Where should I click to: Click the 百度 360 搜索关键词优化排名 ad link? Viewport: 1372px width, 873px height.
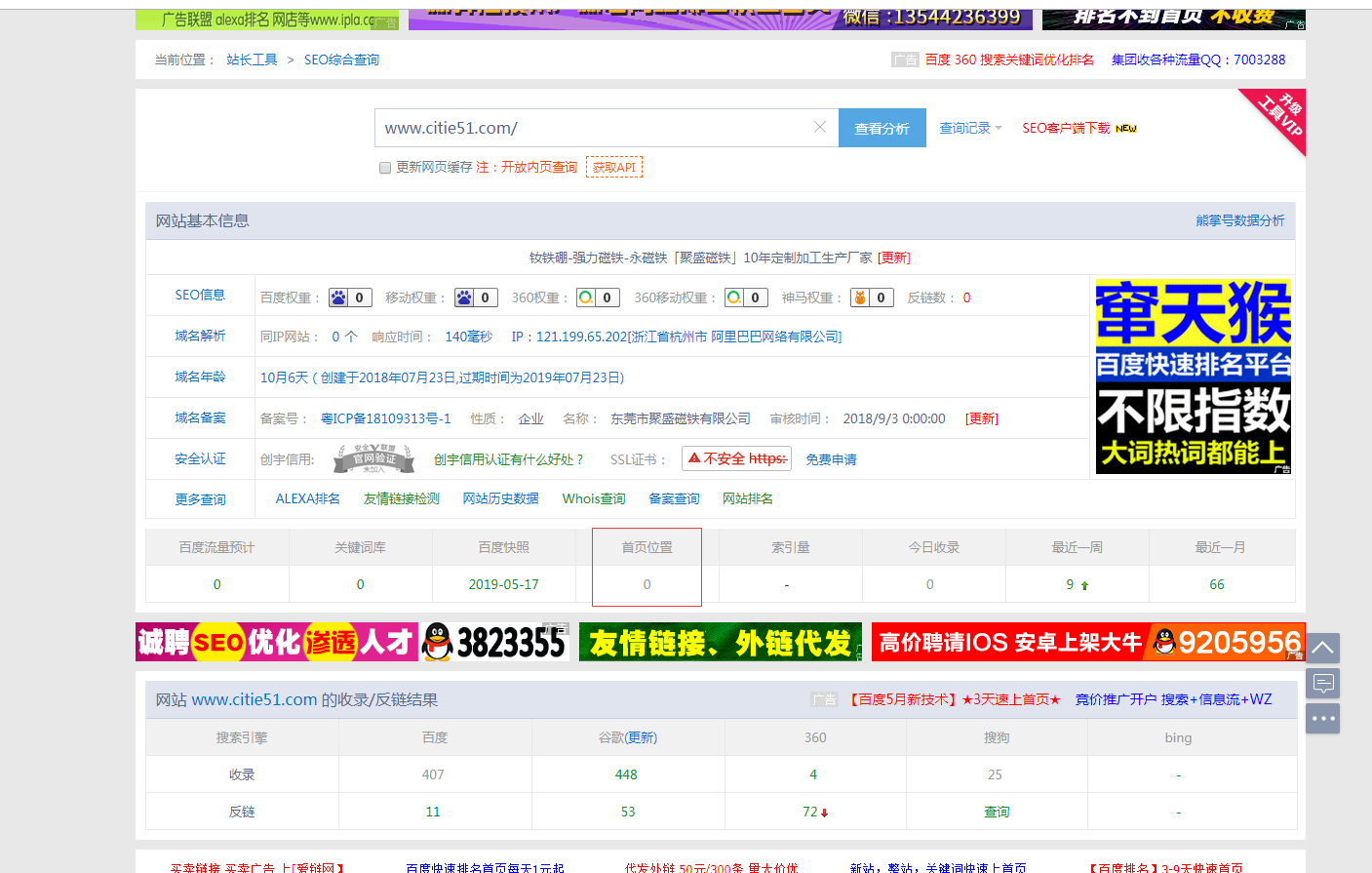[1009, 60]
